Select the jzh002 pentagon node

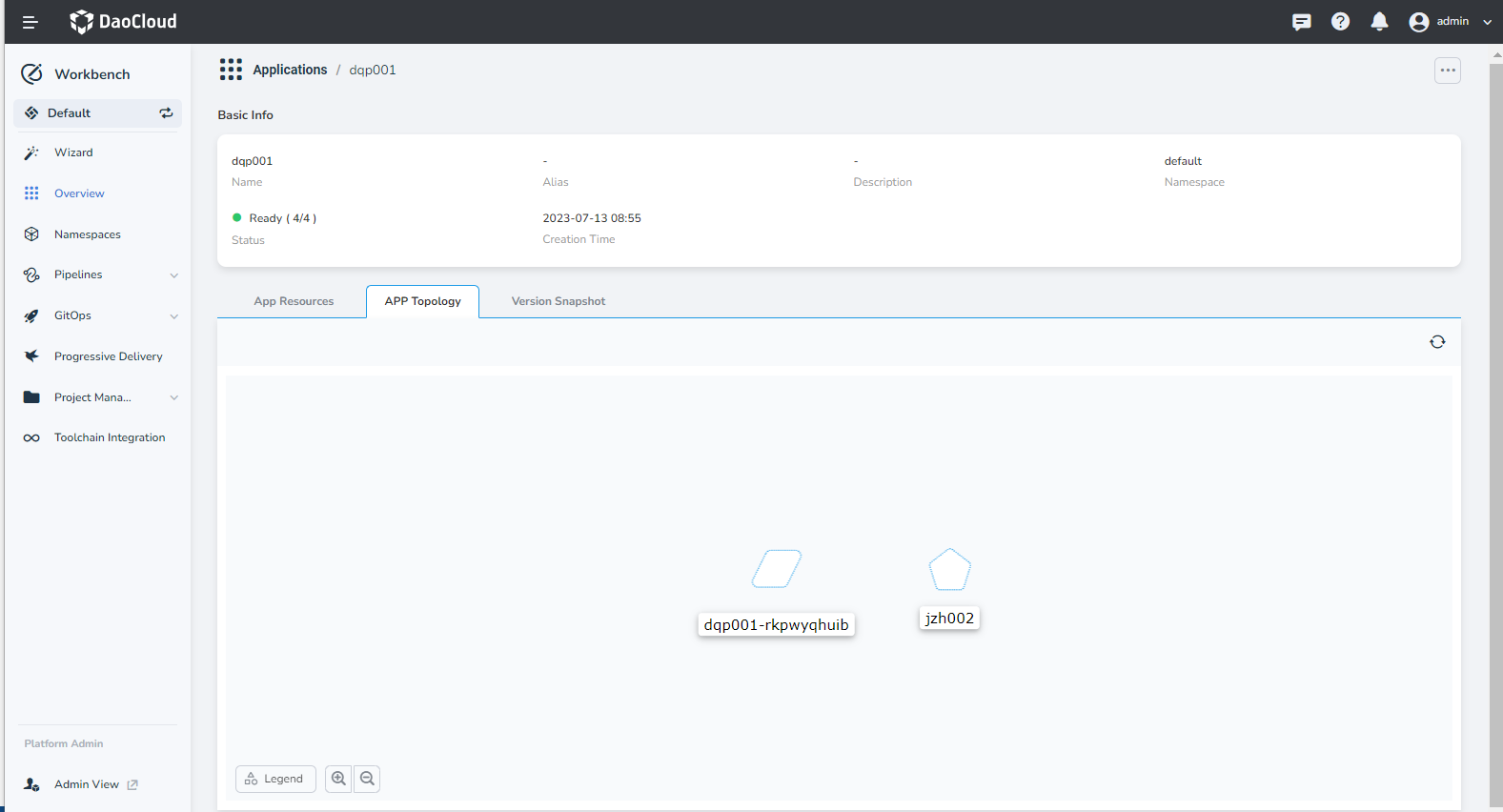949,571
